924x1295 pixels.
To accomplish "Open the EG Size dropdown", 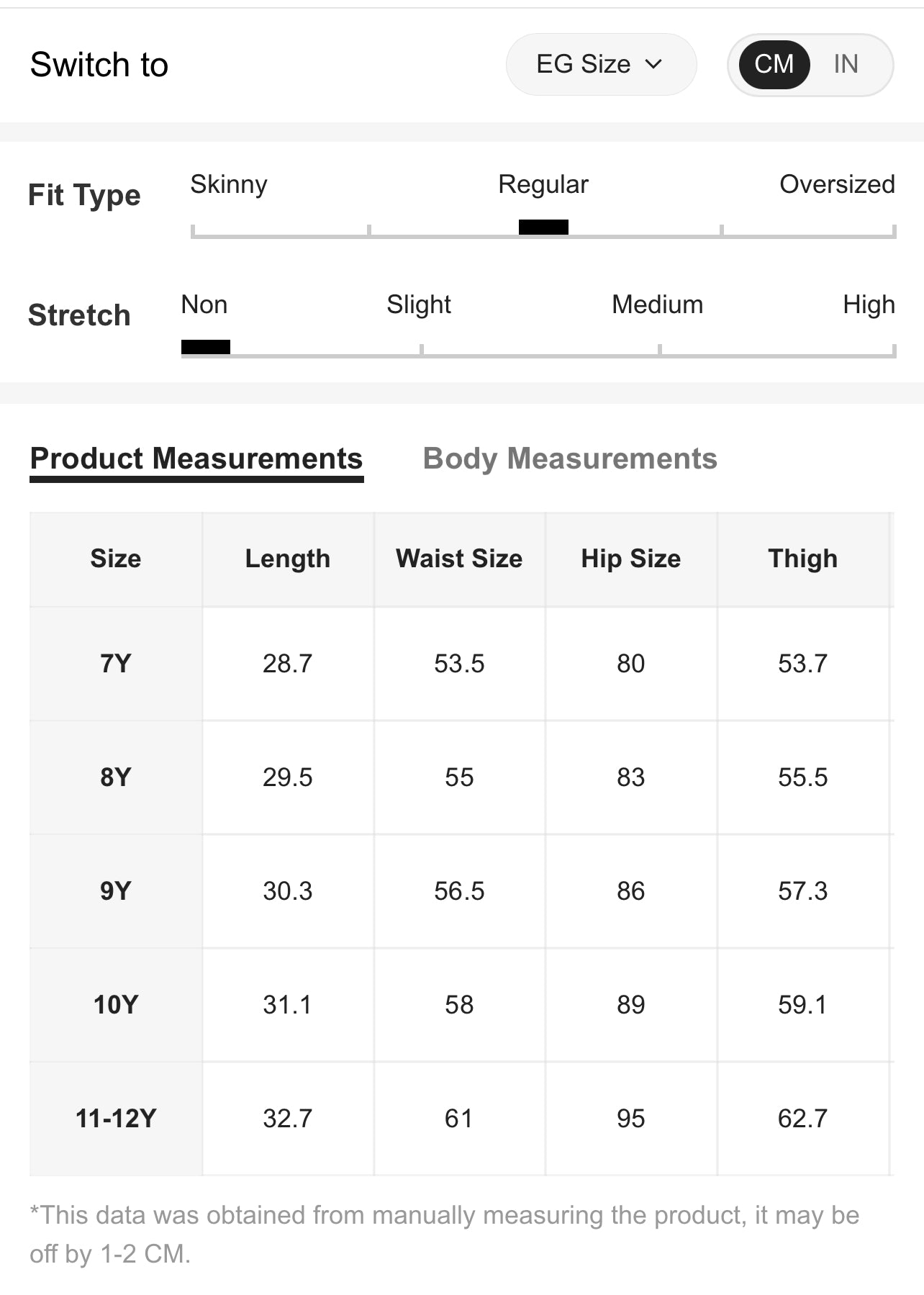I will [x=599, y=64].
